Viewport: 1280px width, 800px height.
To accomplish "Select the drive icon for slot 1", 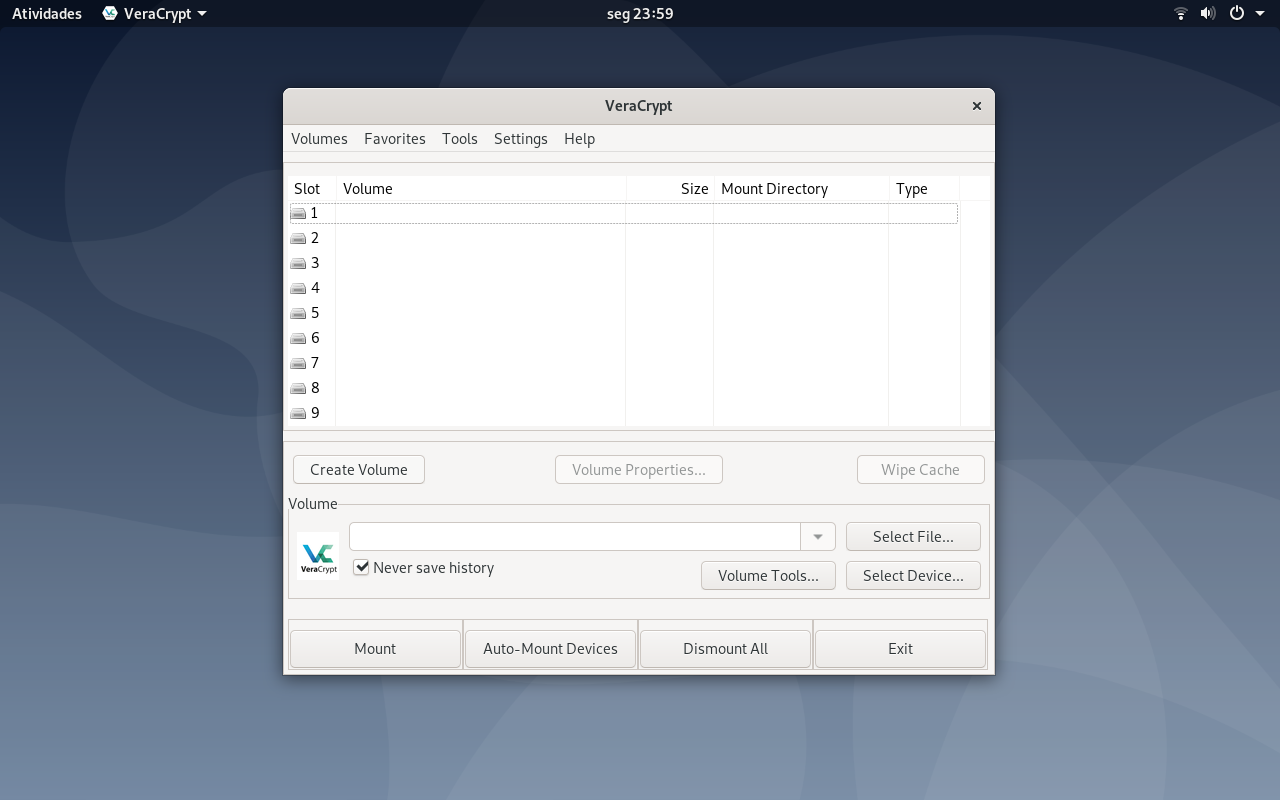I will (298, 213).
